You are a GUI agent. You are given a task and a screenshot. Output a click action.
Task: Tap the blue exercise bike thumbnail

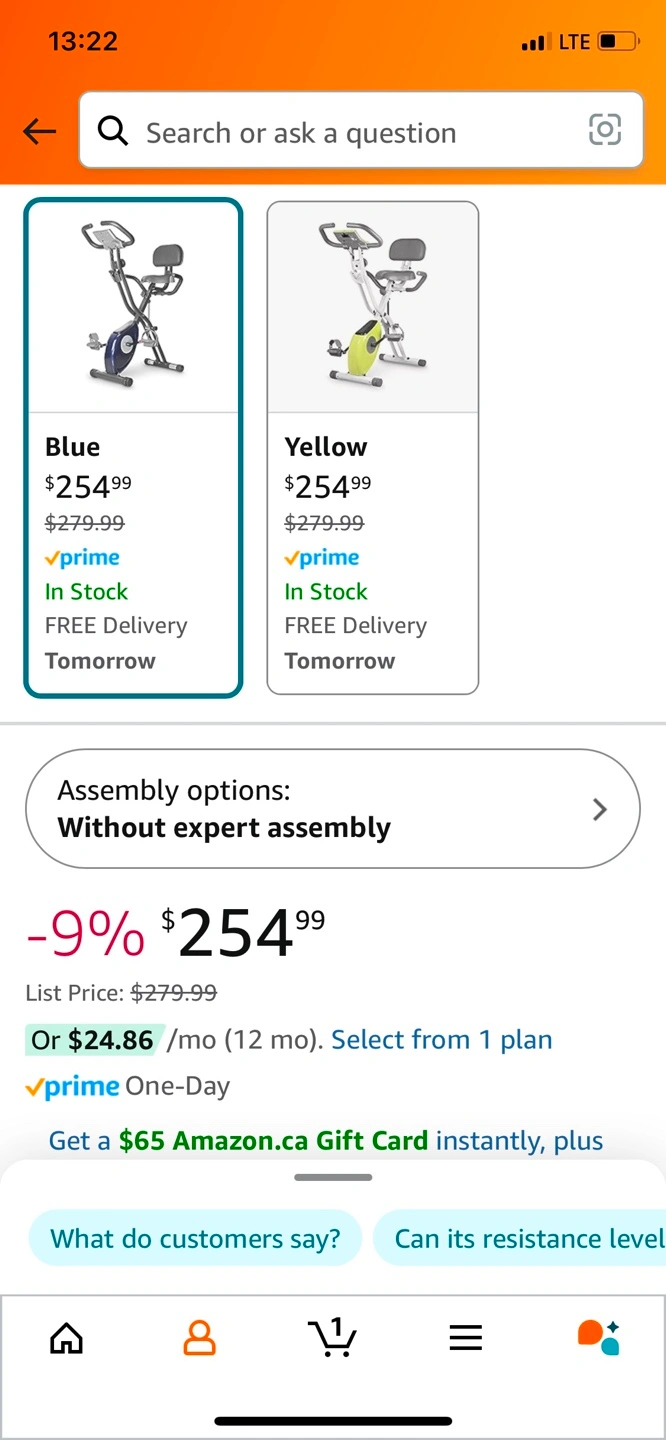click(x=133, y=306)
